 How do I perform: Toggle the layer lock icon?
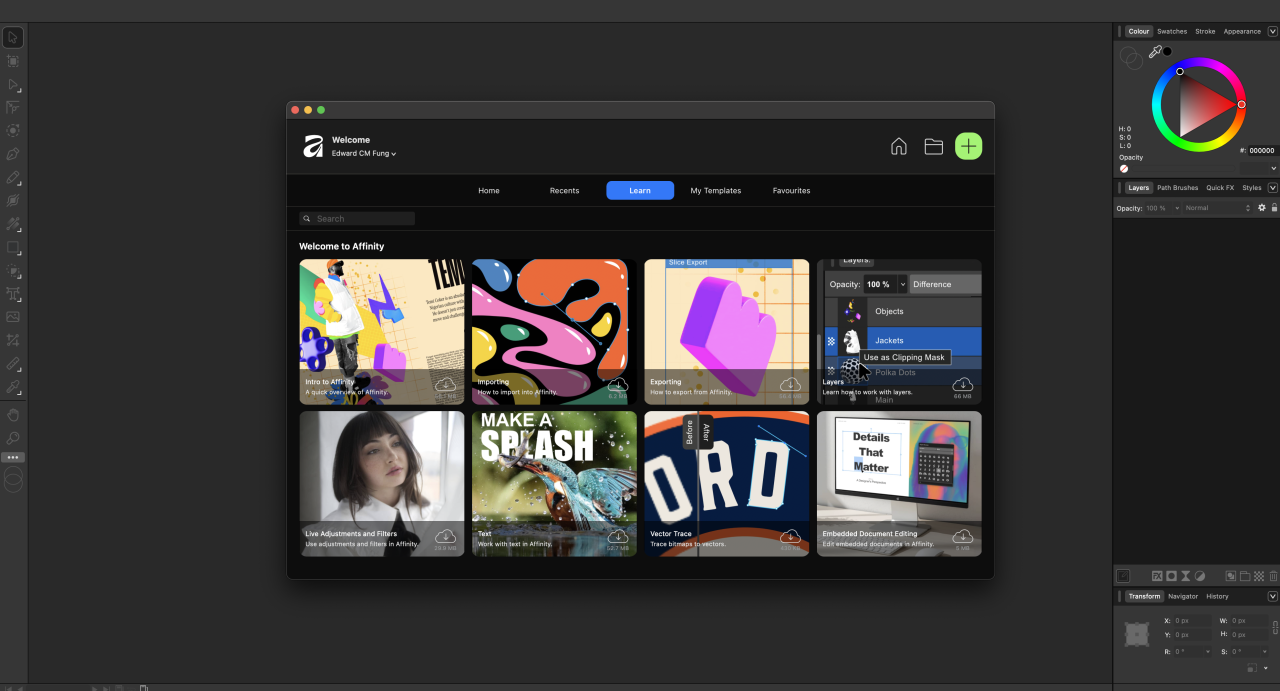pos(1274,208)
